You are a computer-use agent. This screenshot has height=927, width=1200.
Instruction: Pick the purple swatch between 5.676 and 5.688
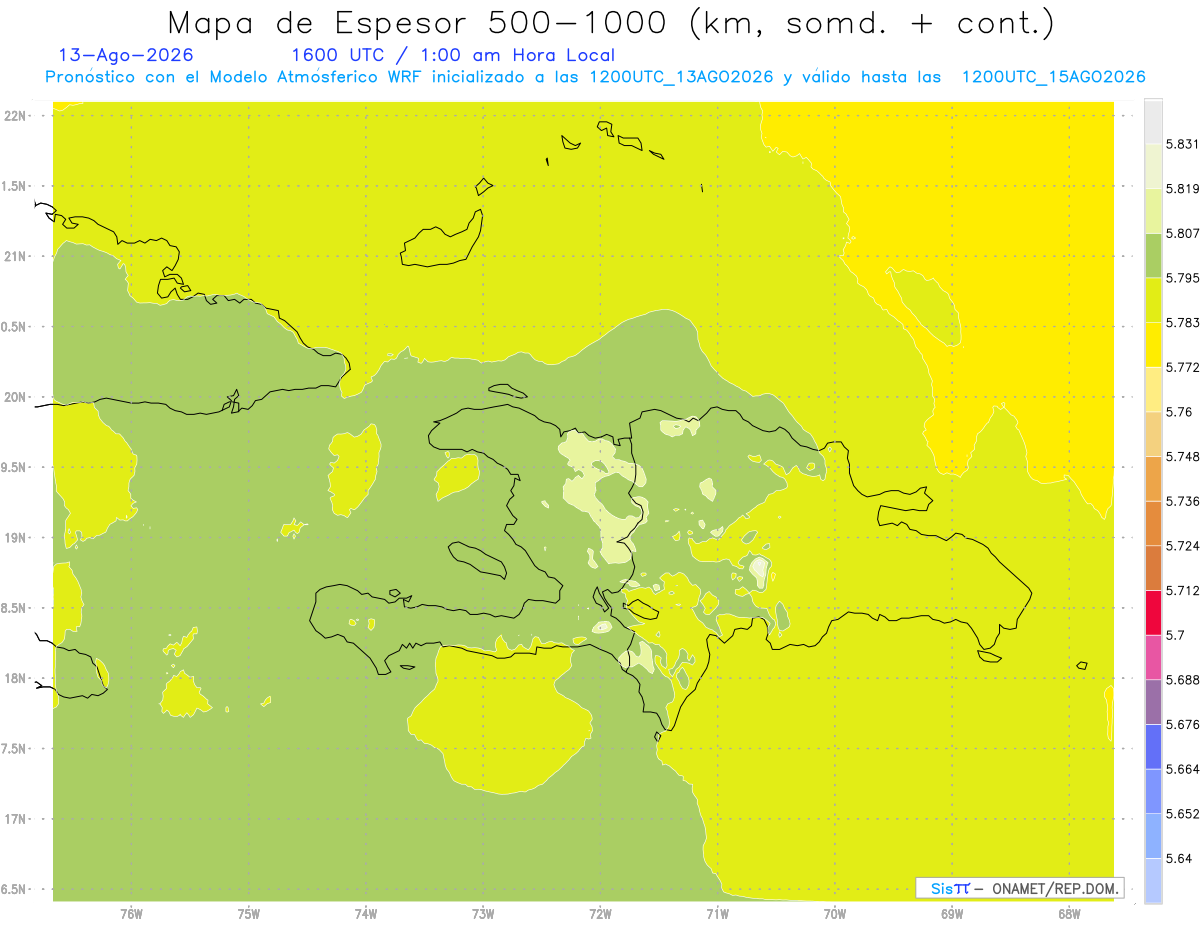click(1153, 702)
